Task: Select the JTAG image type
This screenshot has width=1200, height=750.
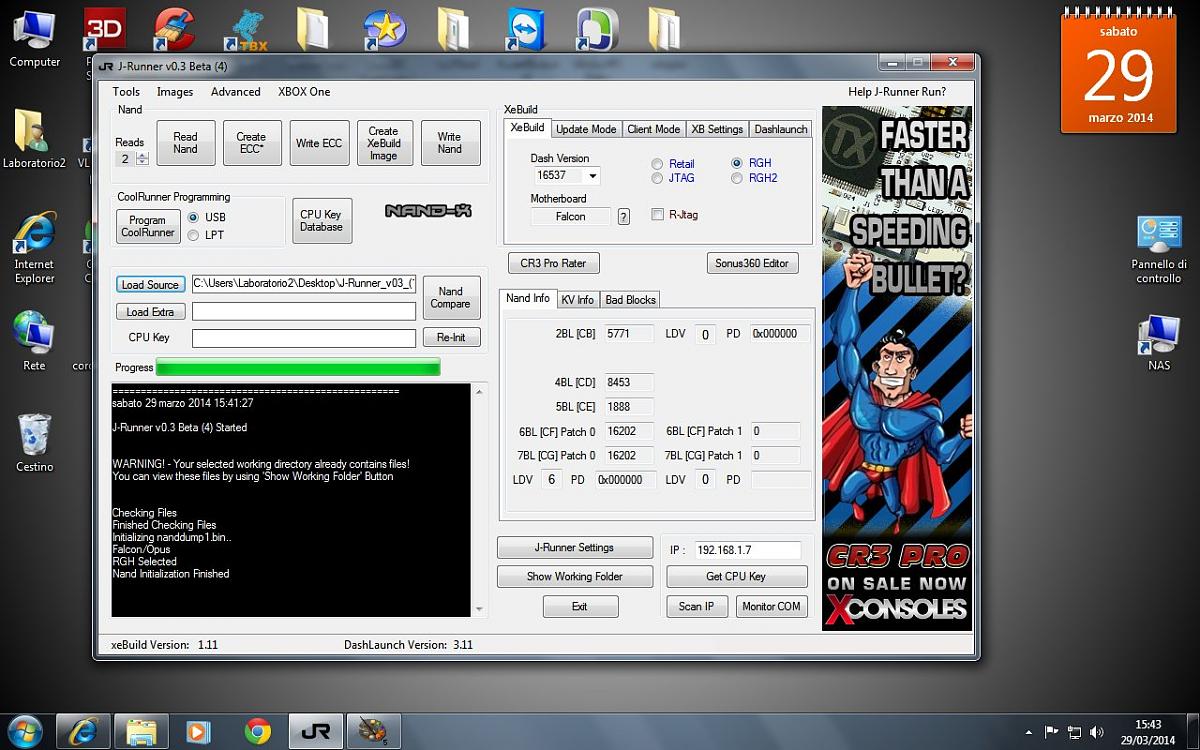Action: pos(673,178)
